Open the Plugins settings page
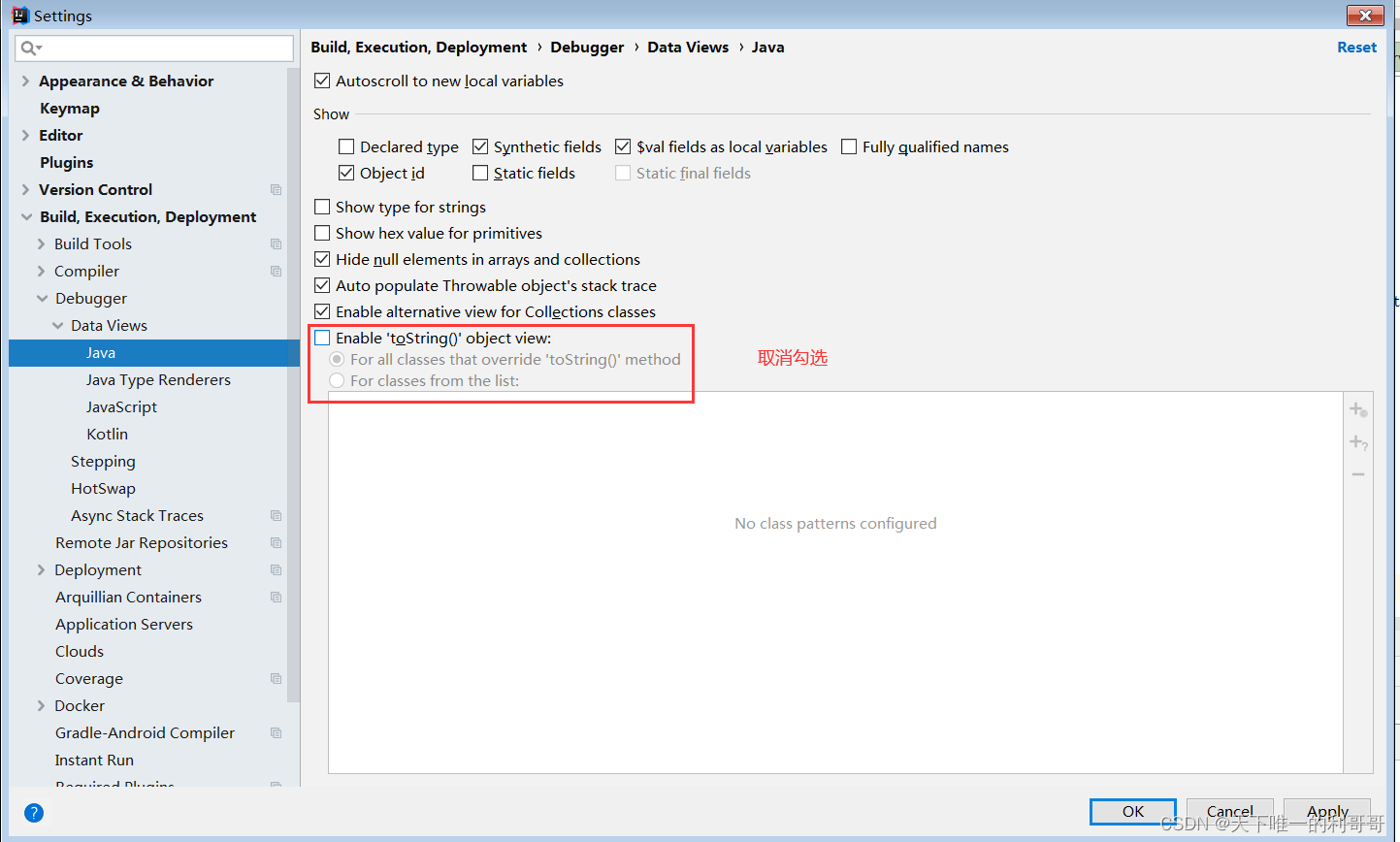Viewport: 1400px width, 842px height. coord(67,162)
